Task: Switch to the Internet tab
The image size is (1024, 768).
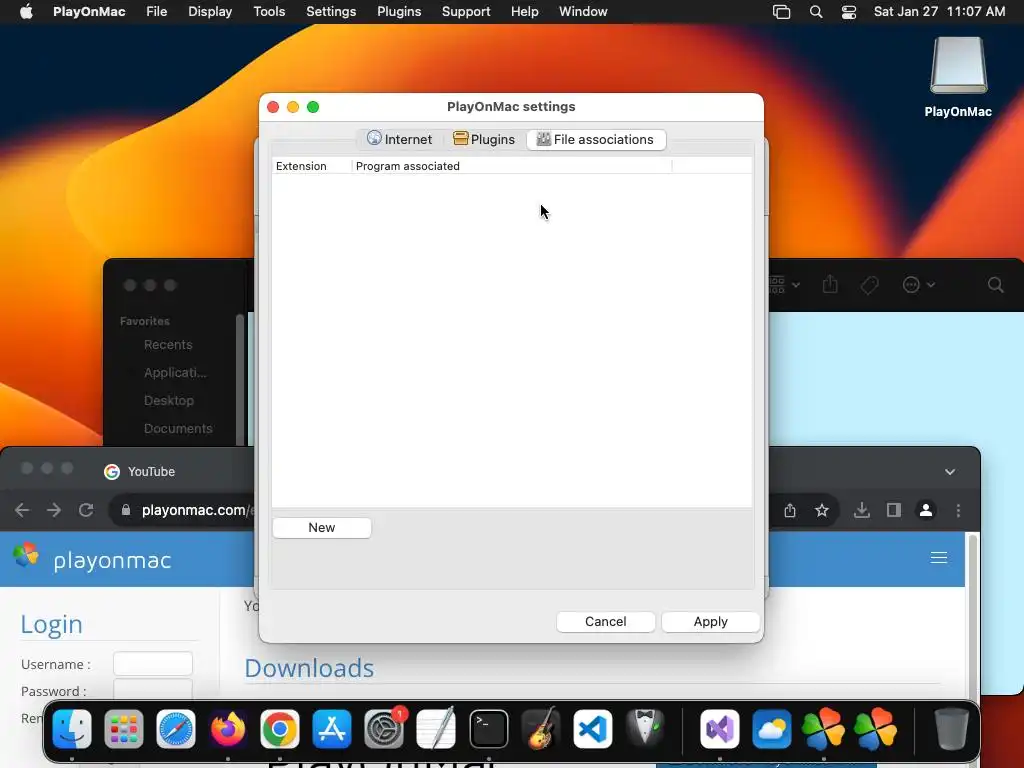Action: pyautogui.click(x=400, y=139)
